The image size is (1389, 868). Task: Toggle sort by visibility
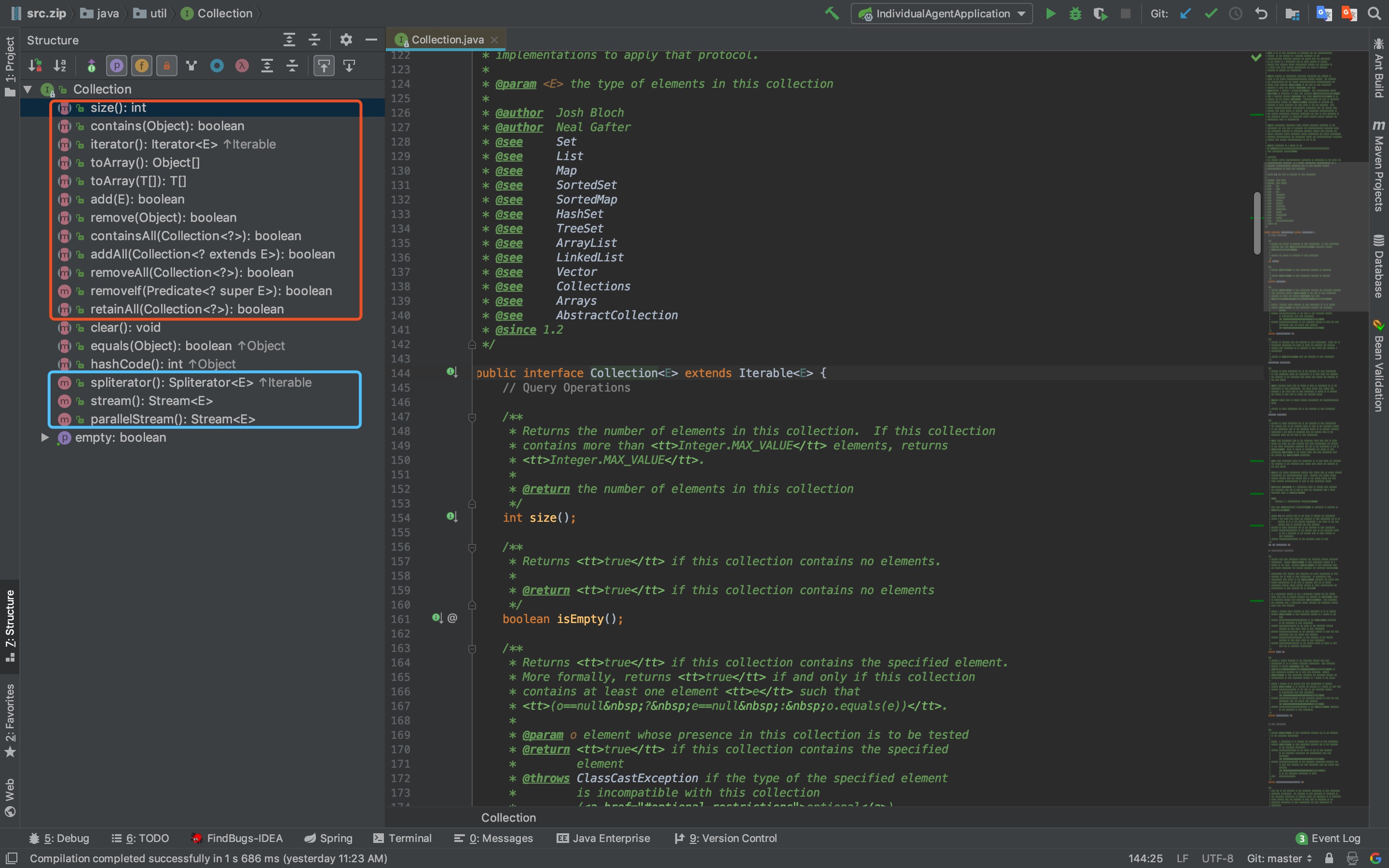(35, 66)
